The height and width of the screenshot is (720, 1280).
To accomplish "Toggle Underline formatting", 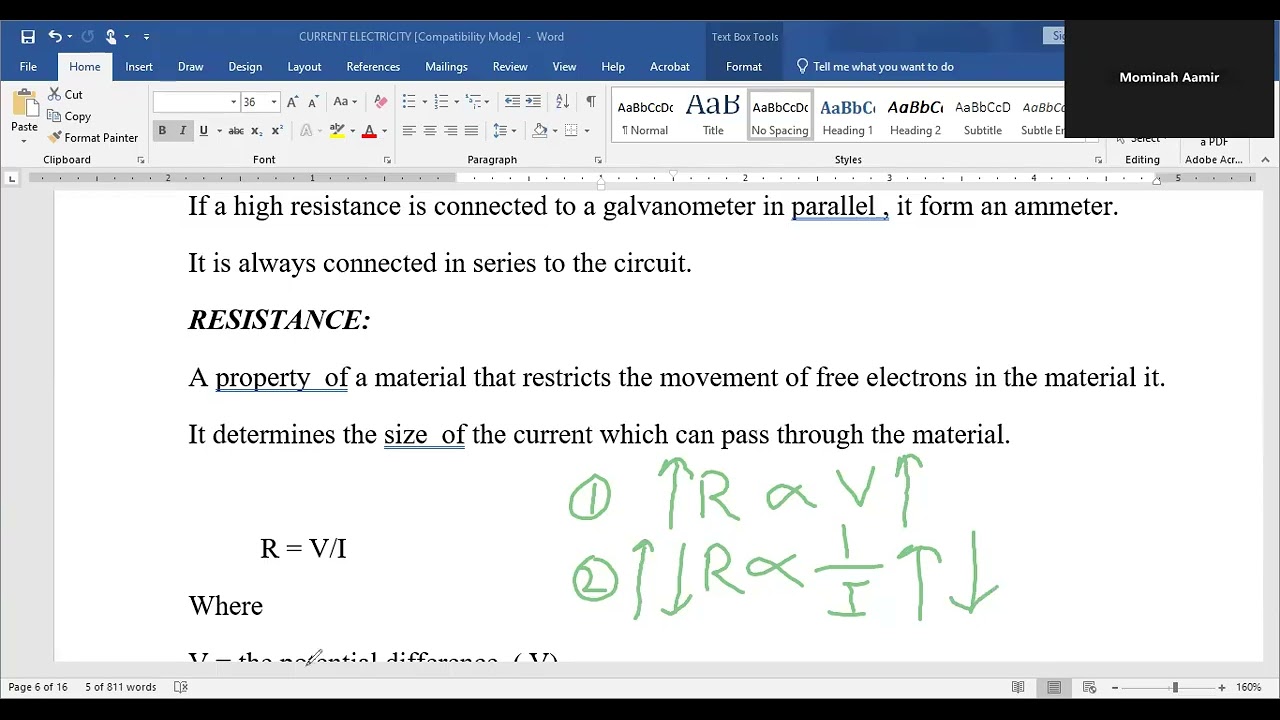I will (x=204, y=131).
